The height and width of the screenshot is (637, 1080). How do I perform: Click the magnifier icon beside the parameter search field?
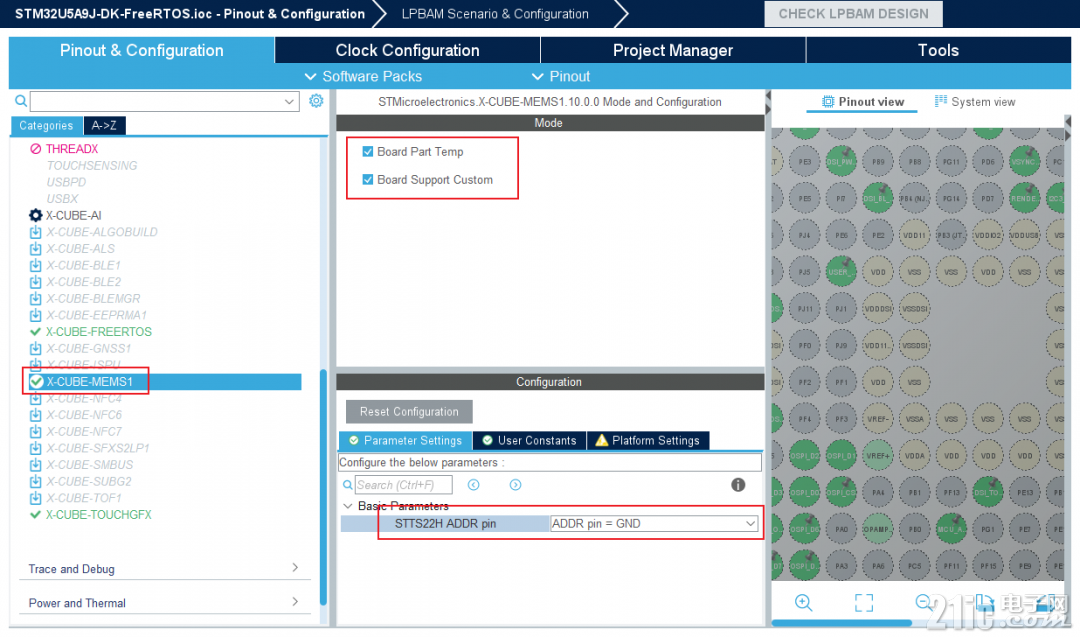[348, 485]
